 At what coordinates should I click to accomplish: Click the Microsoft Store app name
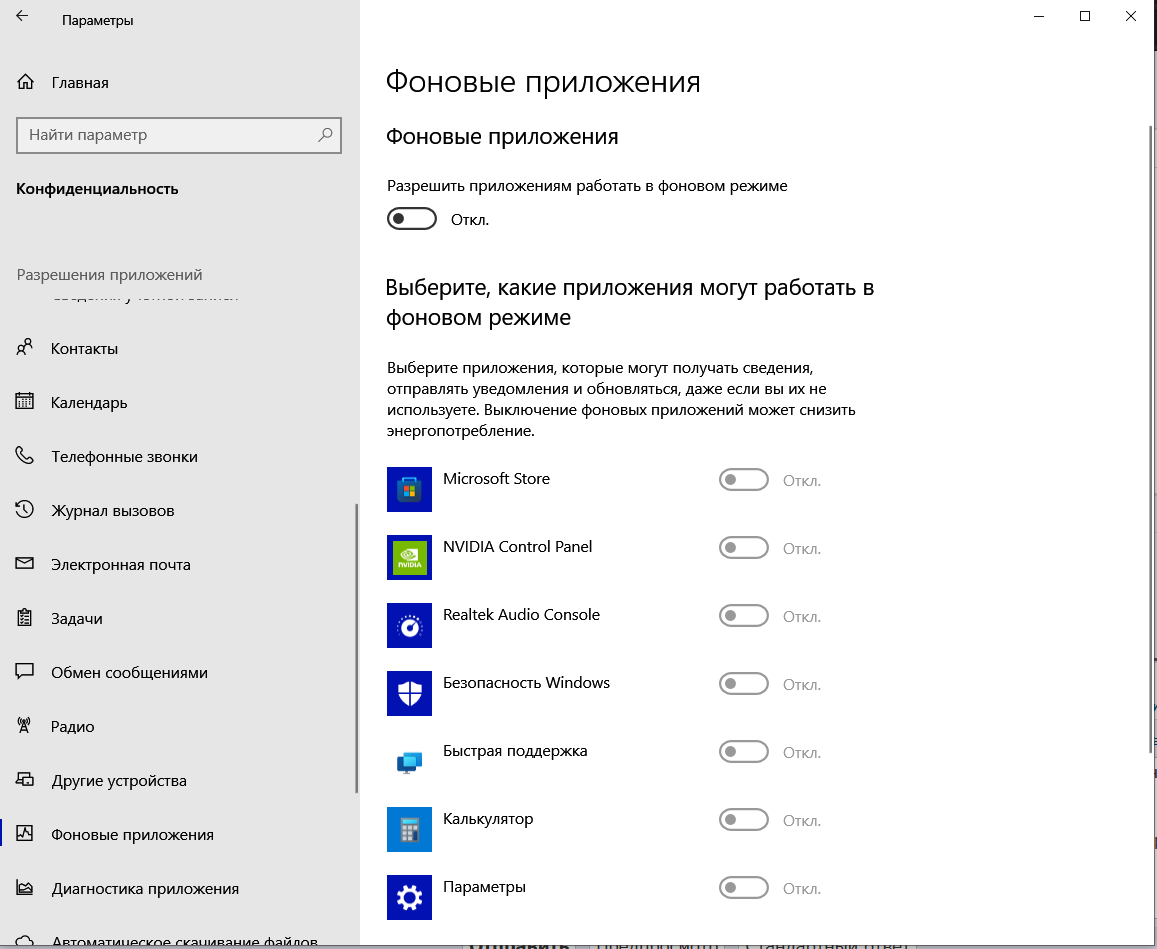coord(497,478)
